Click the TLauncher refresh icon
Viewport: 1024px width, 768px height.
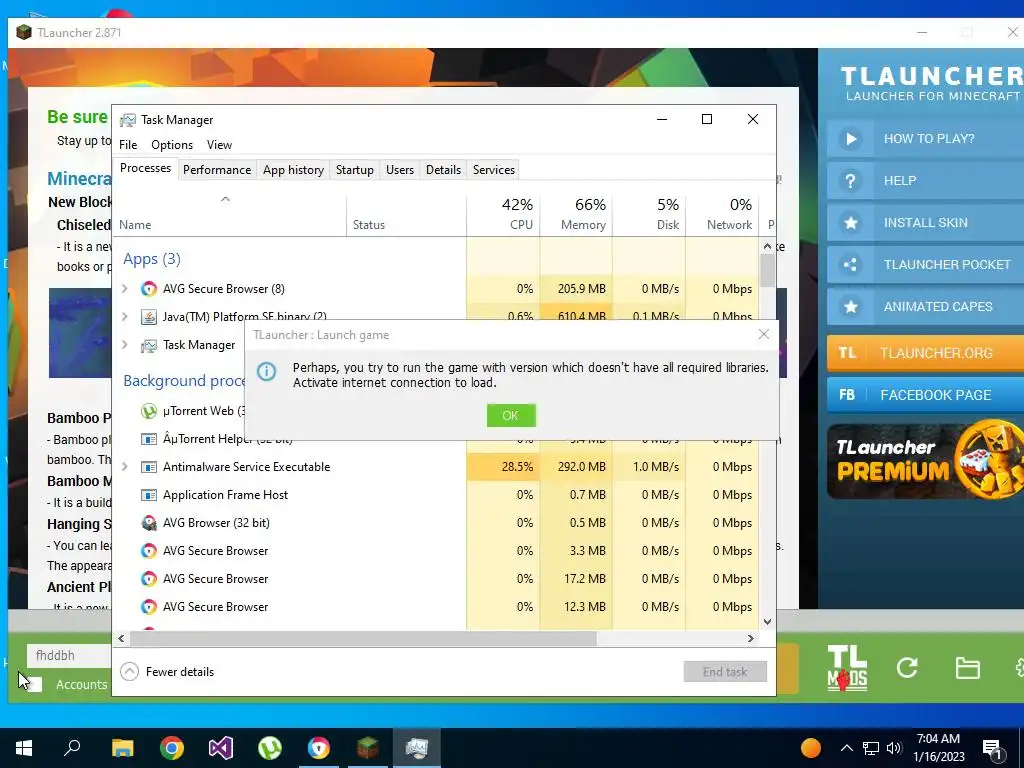[x=907, y=667]
